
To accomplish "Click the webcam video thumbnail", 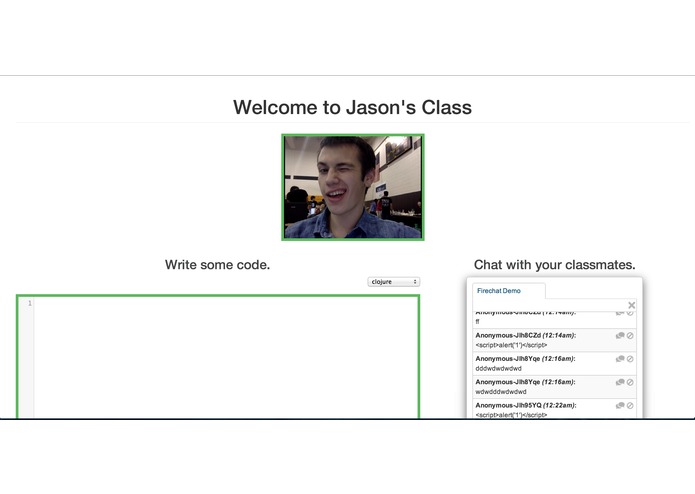I will tap(353, 187).
